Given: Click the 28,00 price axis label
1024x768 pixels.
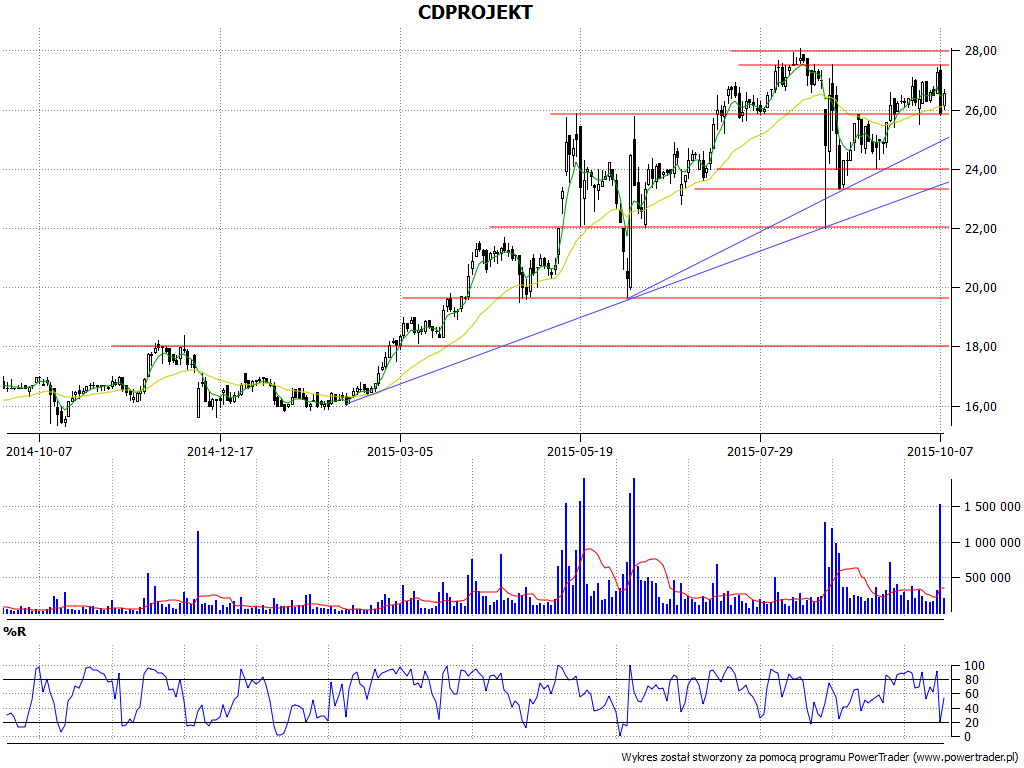Looking at the screenshot, I should pyautogui.click(x=982, y=51).
